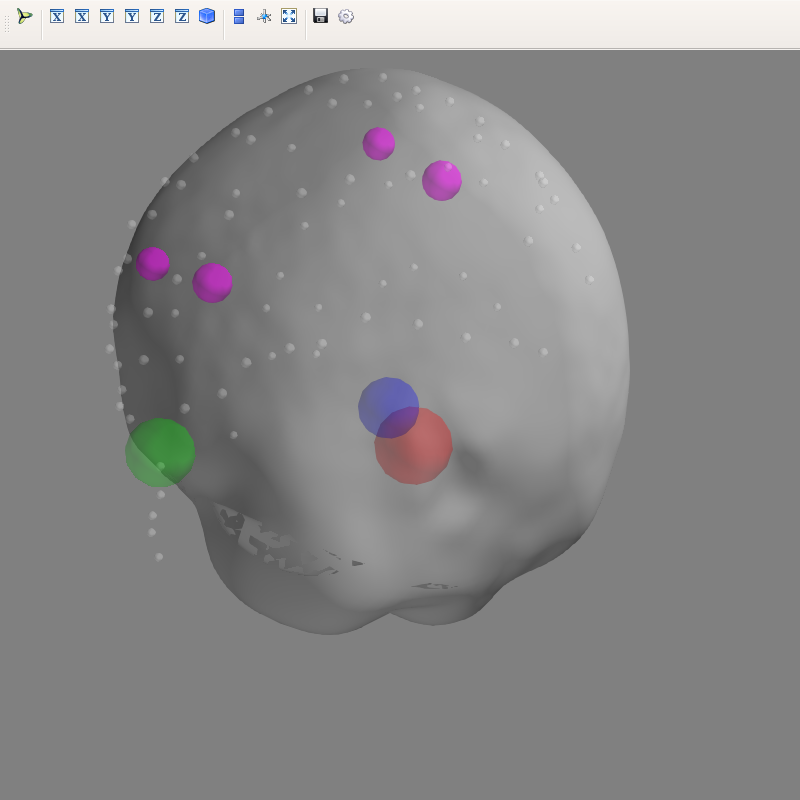Click the second of two Y-axis view icons

tap(132, 16)
